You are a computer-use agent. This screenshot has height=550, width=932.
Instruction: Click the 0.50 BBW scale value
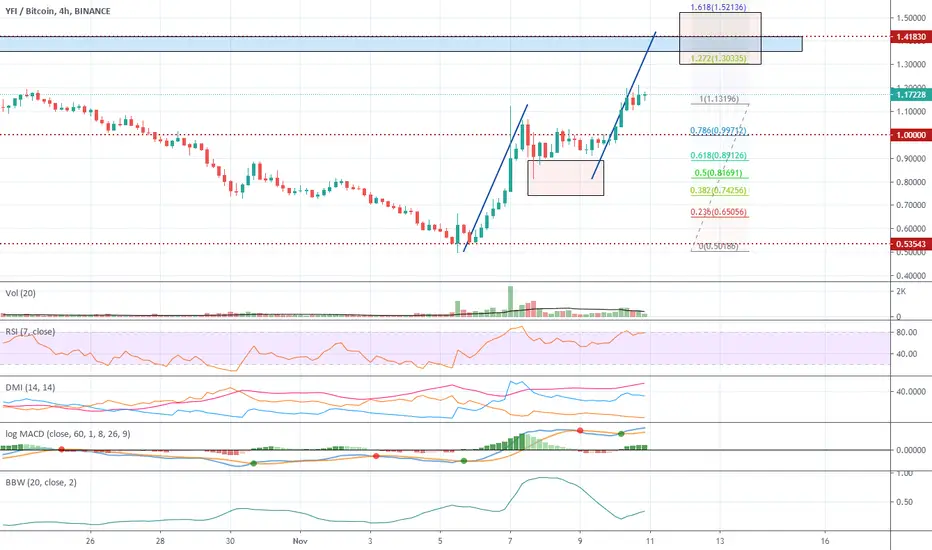coord(905,502)
